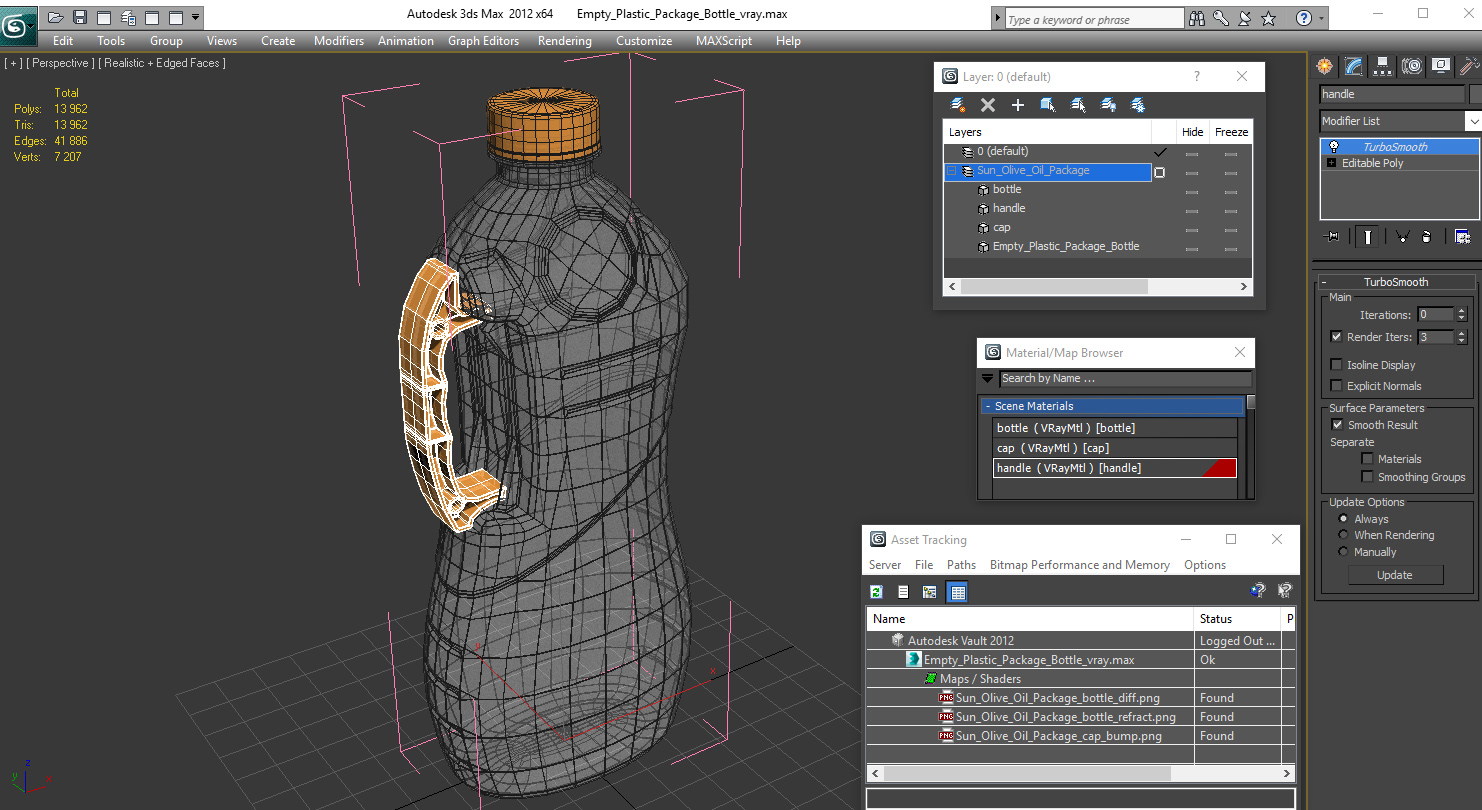This screenshot has width=1482, height=810.
Task: Switch to the Hierarchy command panel
Action: pyautogui.click(x=1382, y=66)
